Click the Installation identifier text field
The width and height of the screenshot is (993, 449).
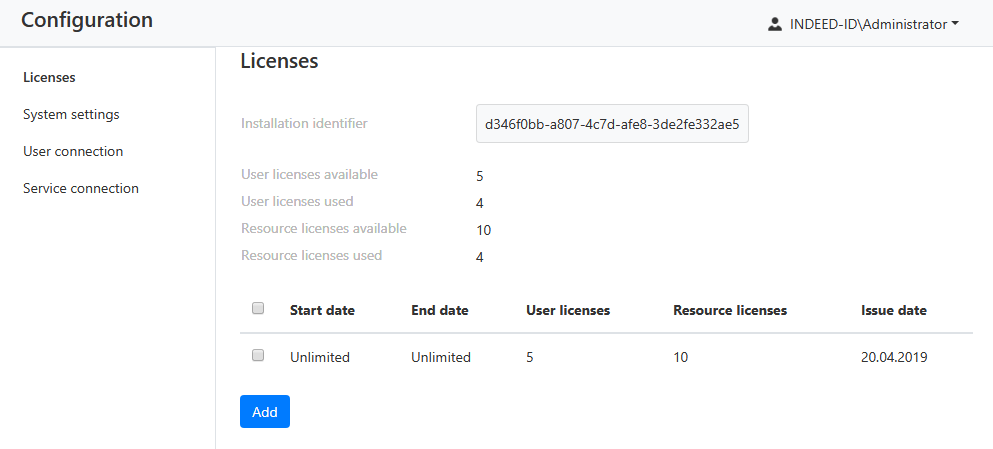pyautogui.click(x=611, y=124)
